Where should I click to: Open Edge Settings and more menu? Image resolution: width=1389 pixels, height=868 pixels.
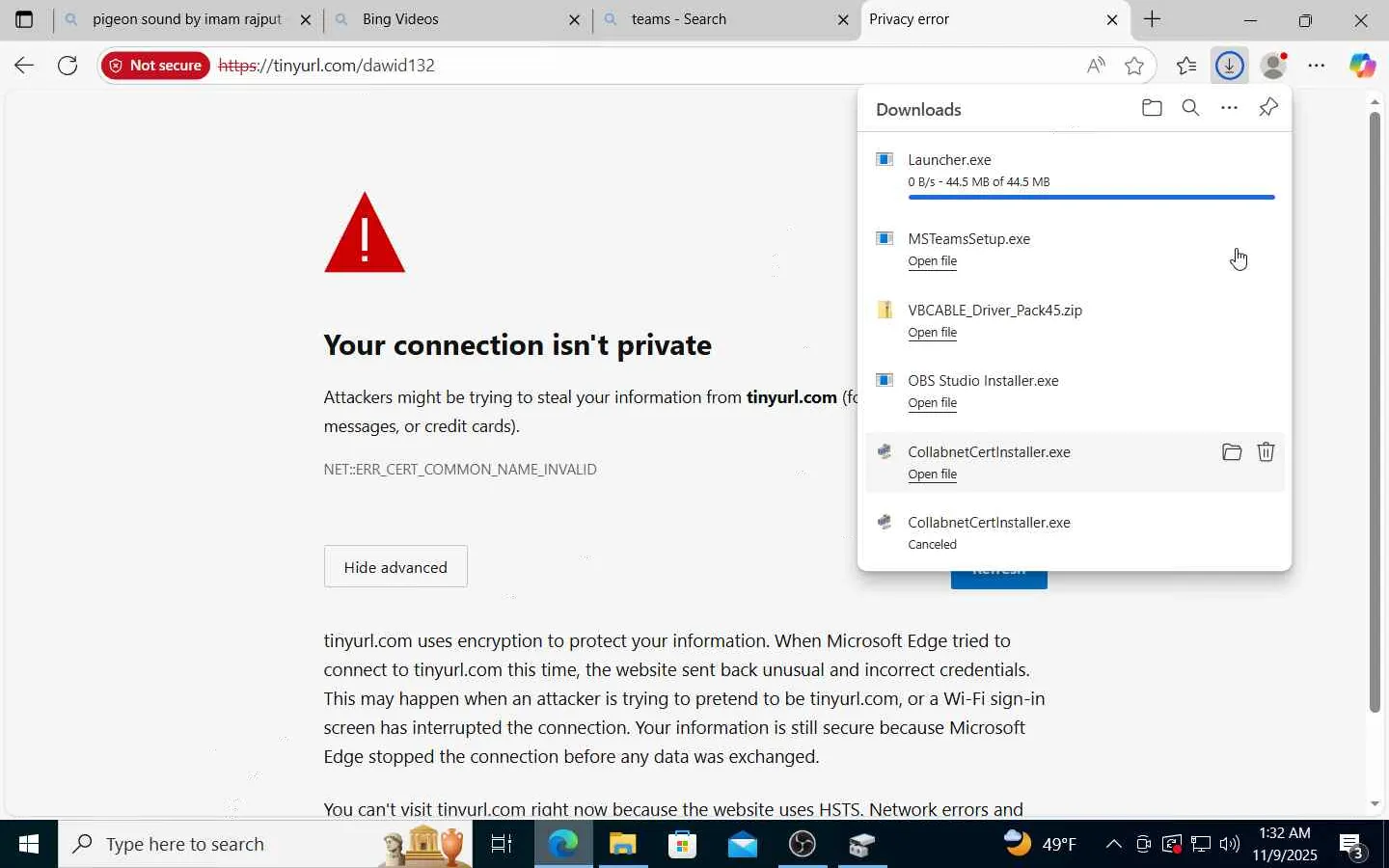pos(1317,66)
